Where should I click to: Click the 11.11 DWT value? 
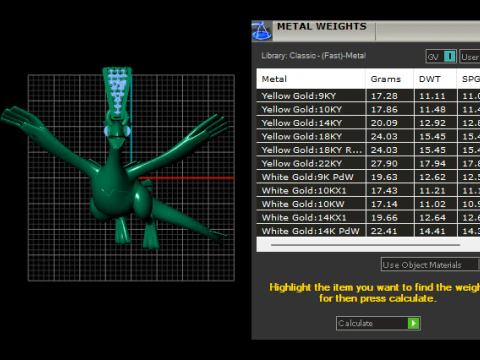click(432, 96)
